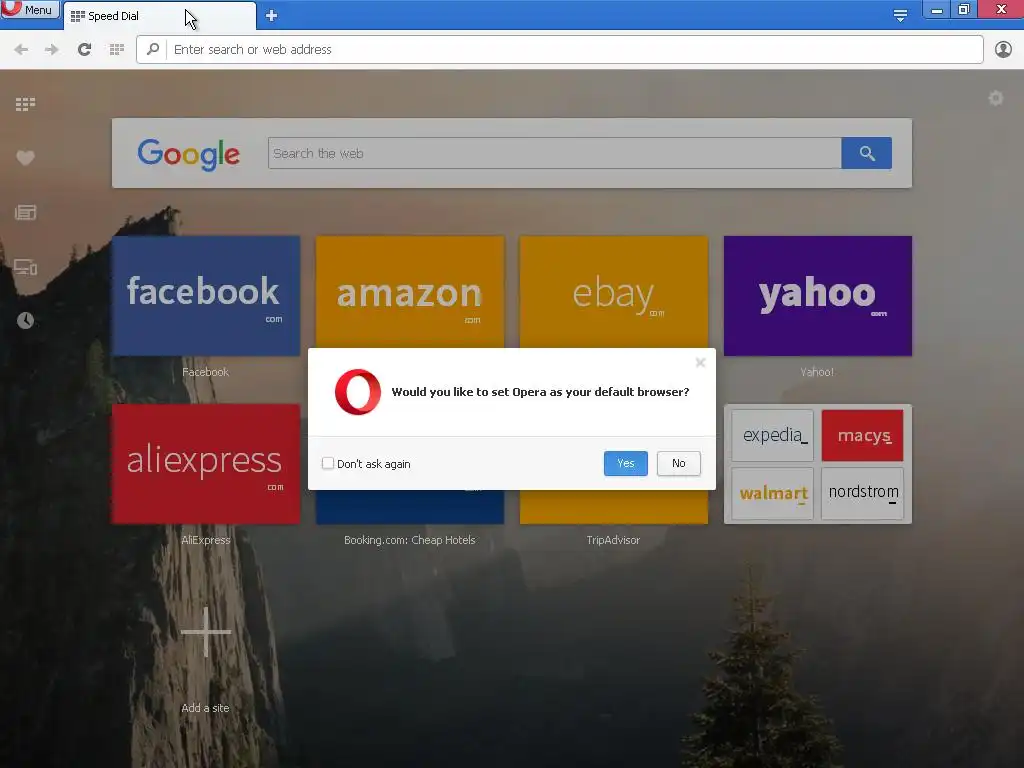1024x768 pixels.
Task: Close the default browser dialog with X
Action: tap(700, 362)
